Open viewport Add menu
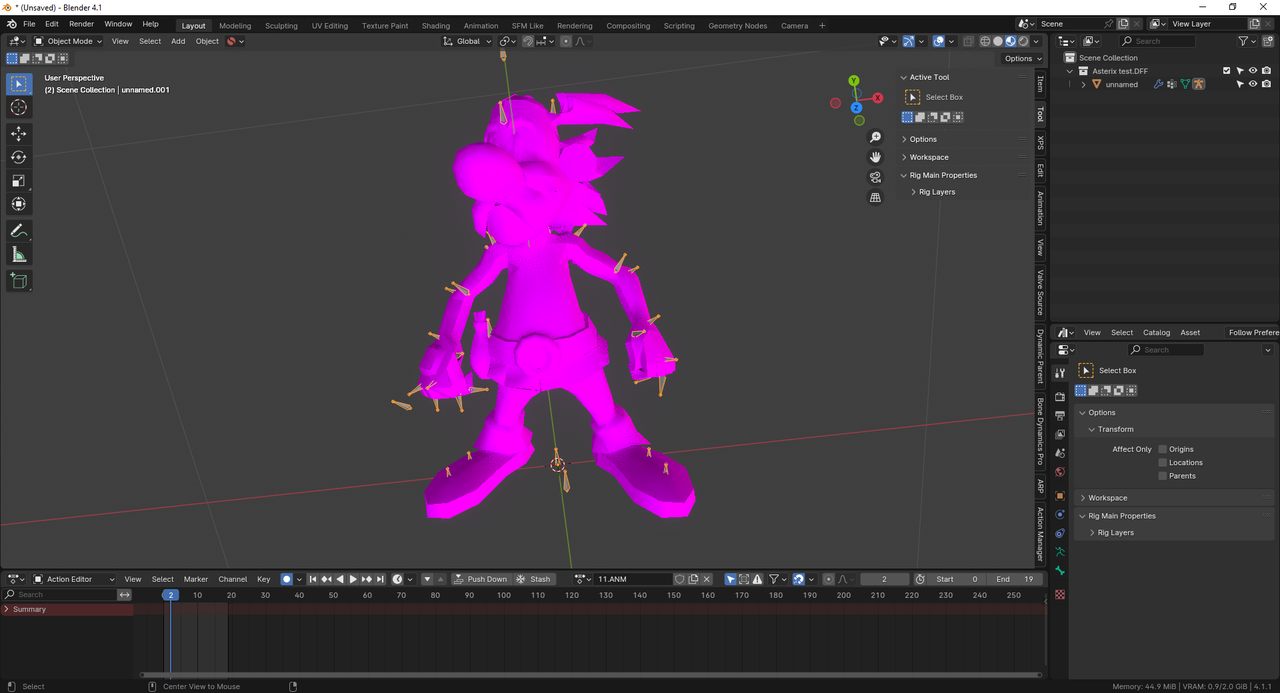 coord(178,41)
